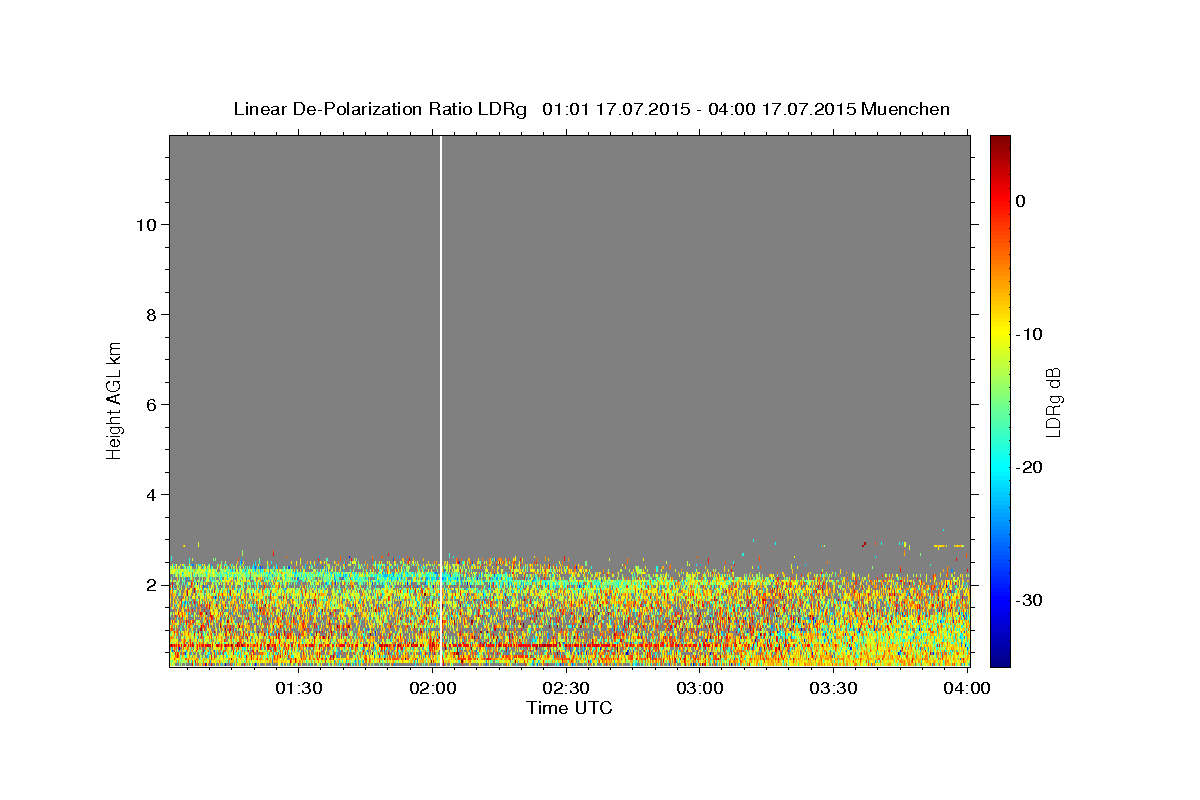Select the 03:30 time tick label
Viewport: 1200px width, 800px height.
[x=834, y=688]
